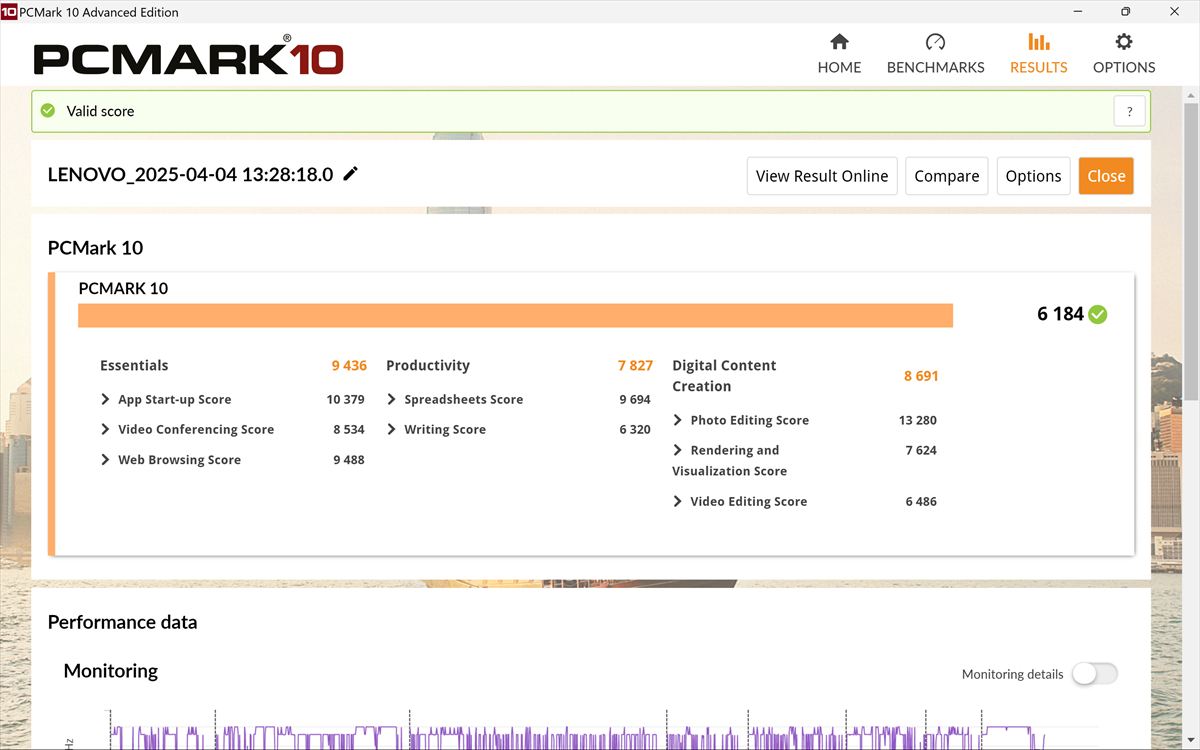Click App Start-up value 10 379
Image resolution: width=1200 pixels, height=750 pixels.
[x=345, y=399]
